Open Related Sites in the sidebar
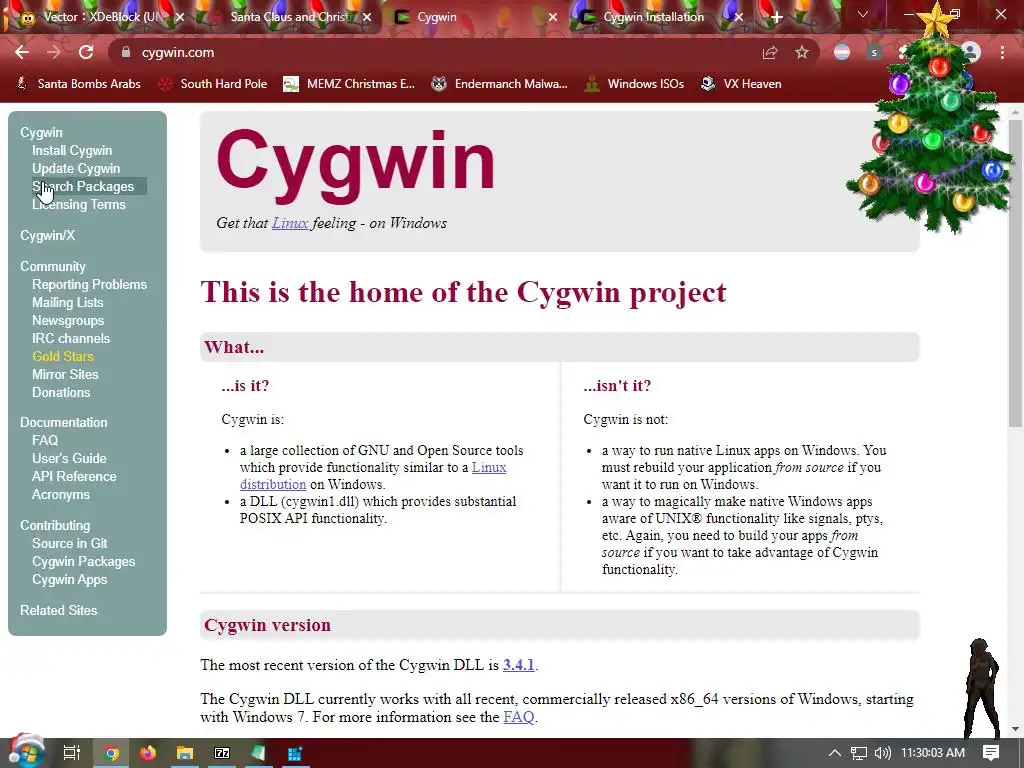Screen dimensions: 1024x768 59,610
